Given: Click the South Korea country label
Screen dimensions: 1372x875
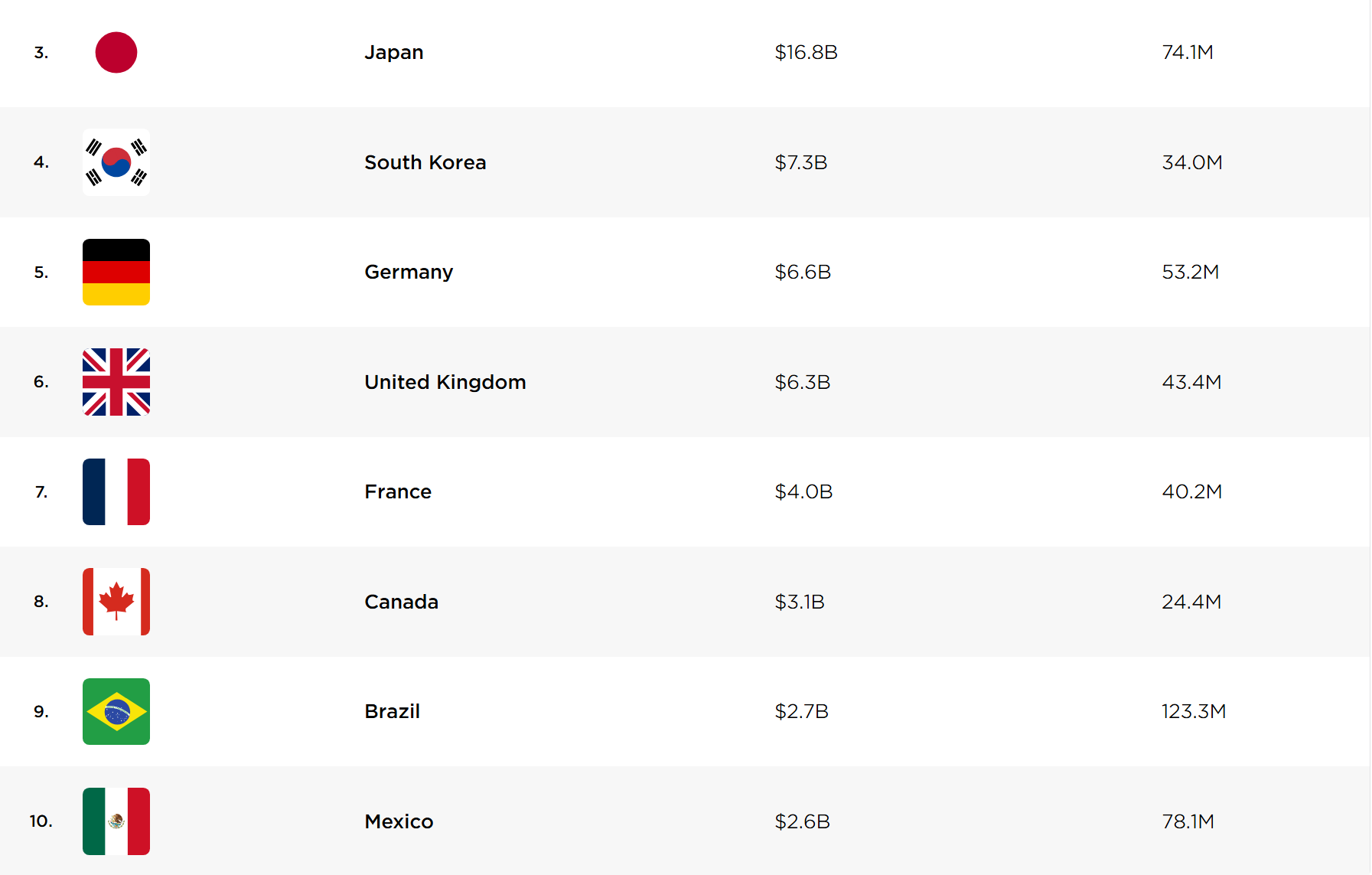Looking at the screenshot, I should 425,162.
